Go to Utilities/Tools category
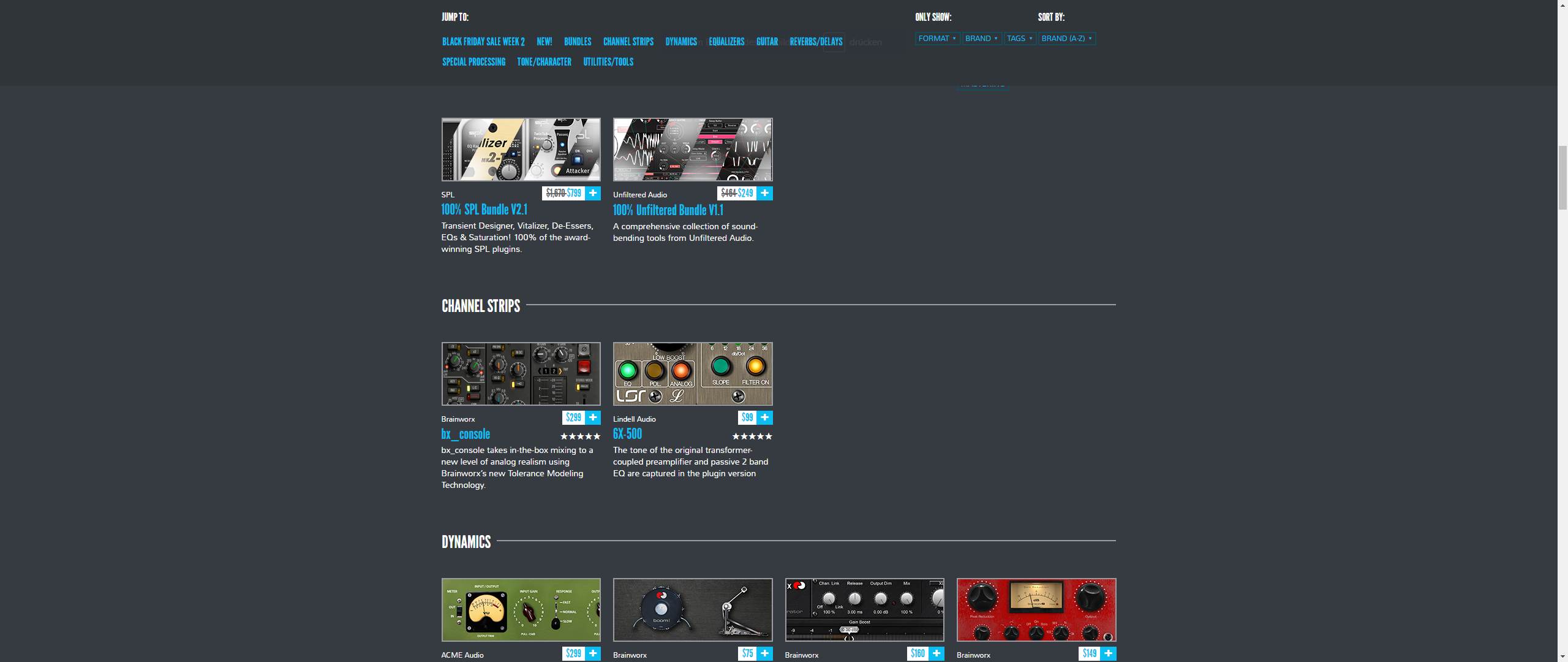Image resolution: width=1568 pixels, height=662 pixels. (x=608, y=62)
